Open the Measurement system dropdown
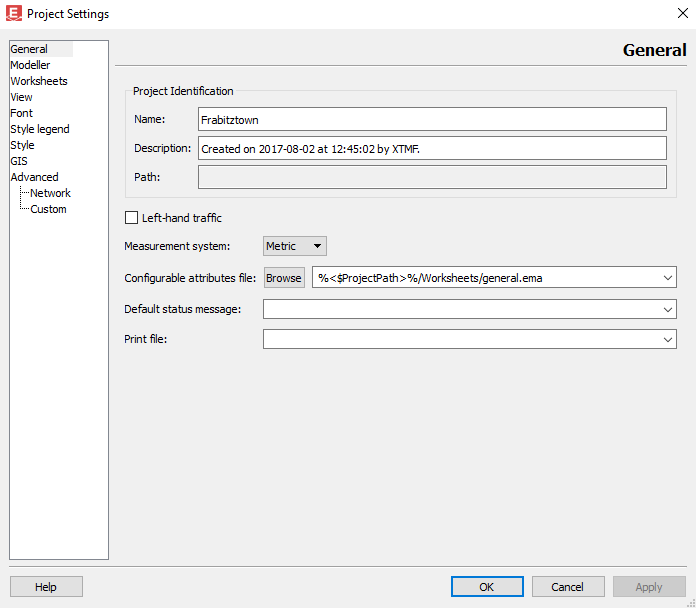Image resolution: width=696 pixels, height=608 pixels. coord(295,246)
